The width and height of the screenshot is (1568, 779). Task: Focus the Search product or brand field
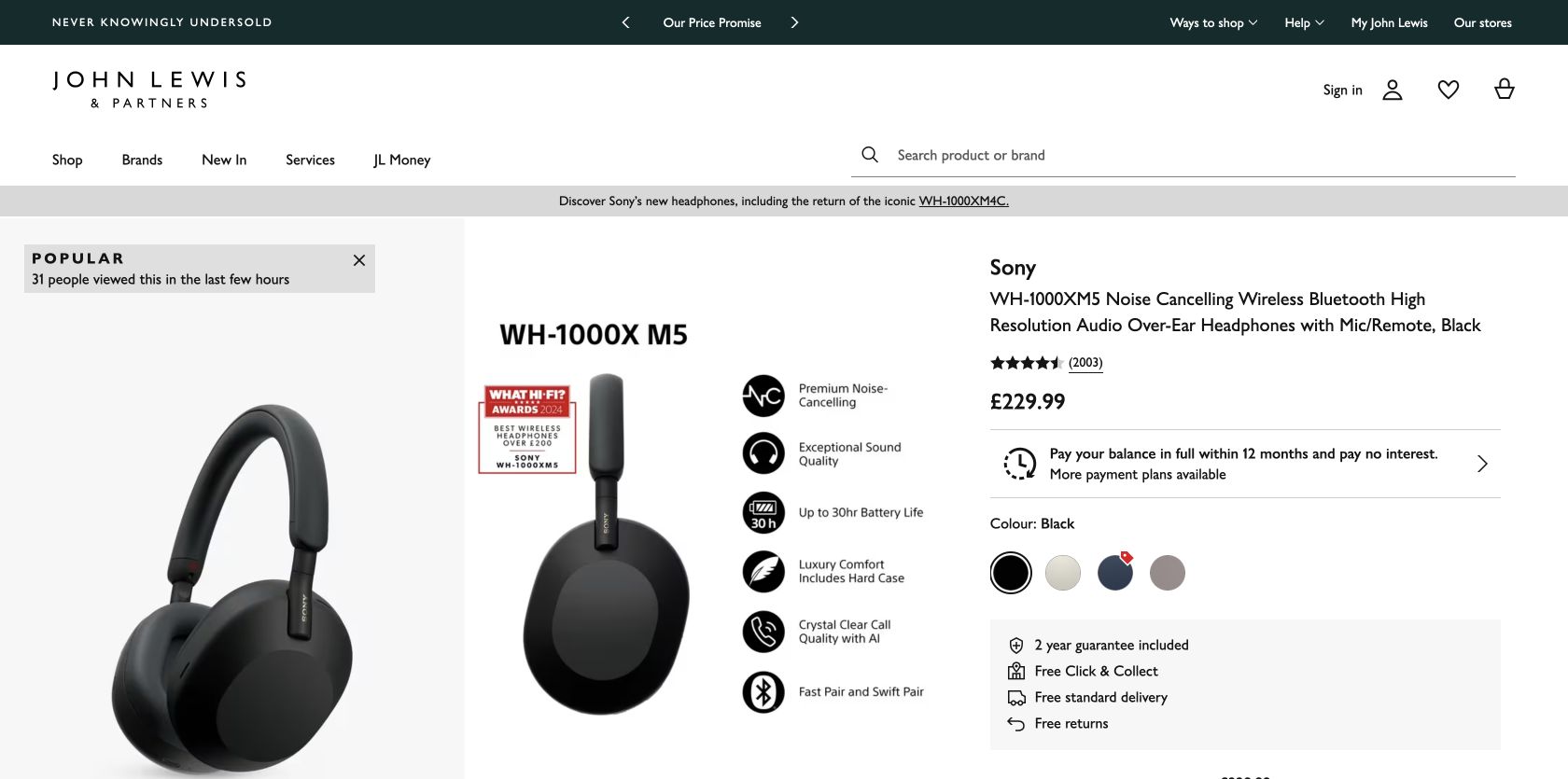[x=1183, y=155]
